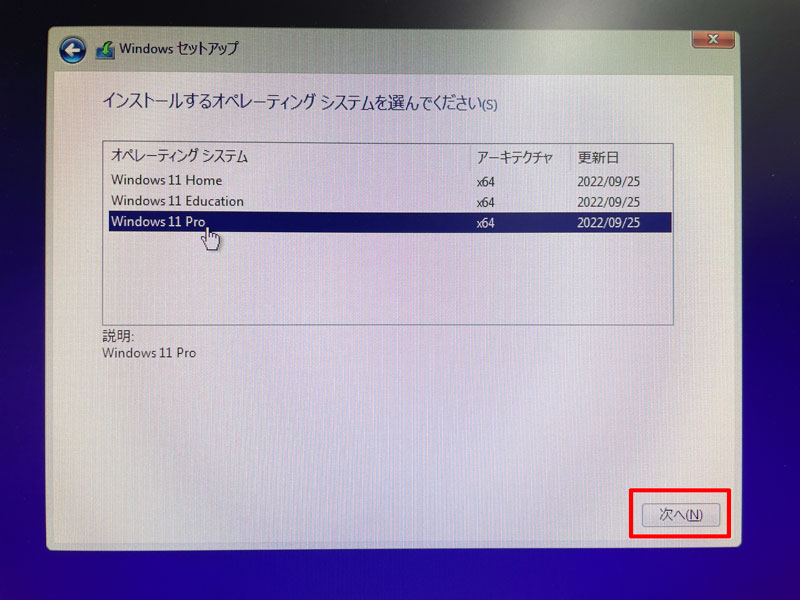
Task: Click the update date of Windows 11 Pro
Action: tap(609, 222)
